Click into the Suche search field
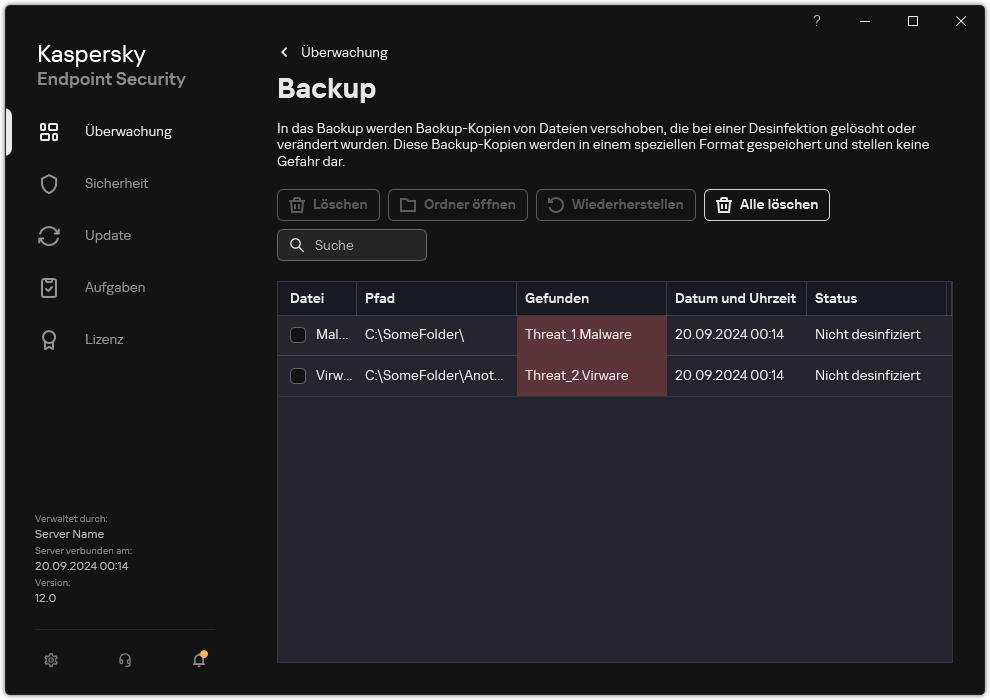This screenshot has width=990, height=700. click(362, 245)
